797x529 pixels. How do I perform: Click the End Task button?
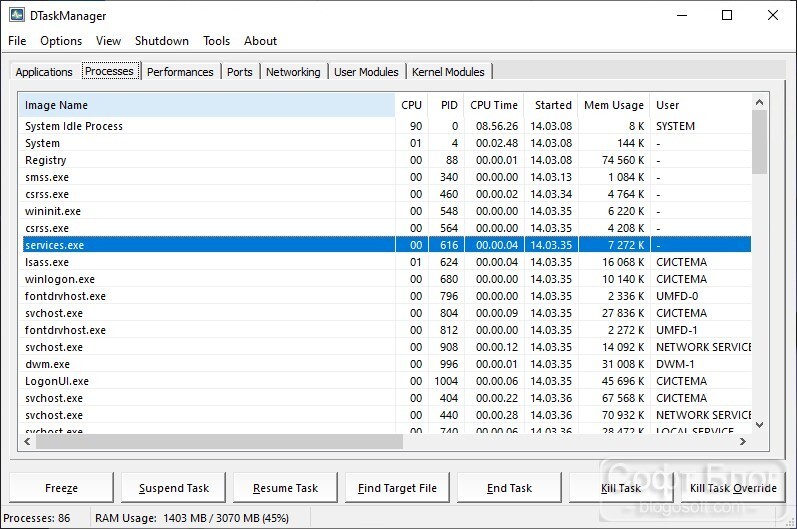tap(509, 488)
